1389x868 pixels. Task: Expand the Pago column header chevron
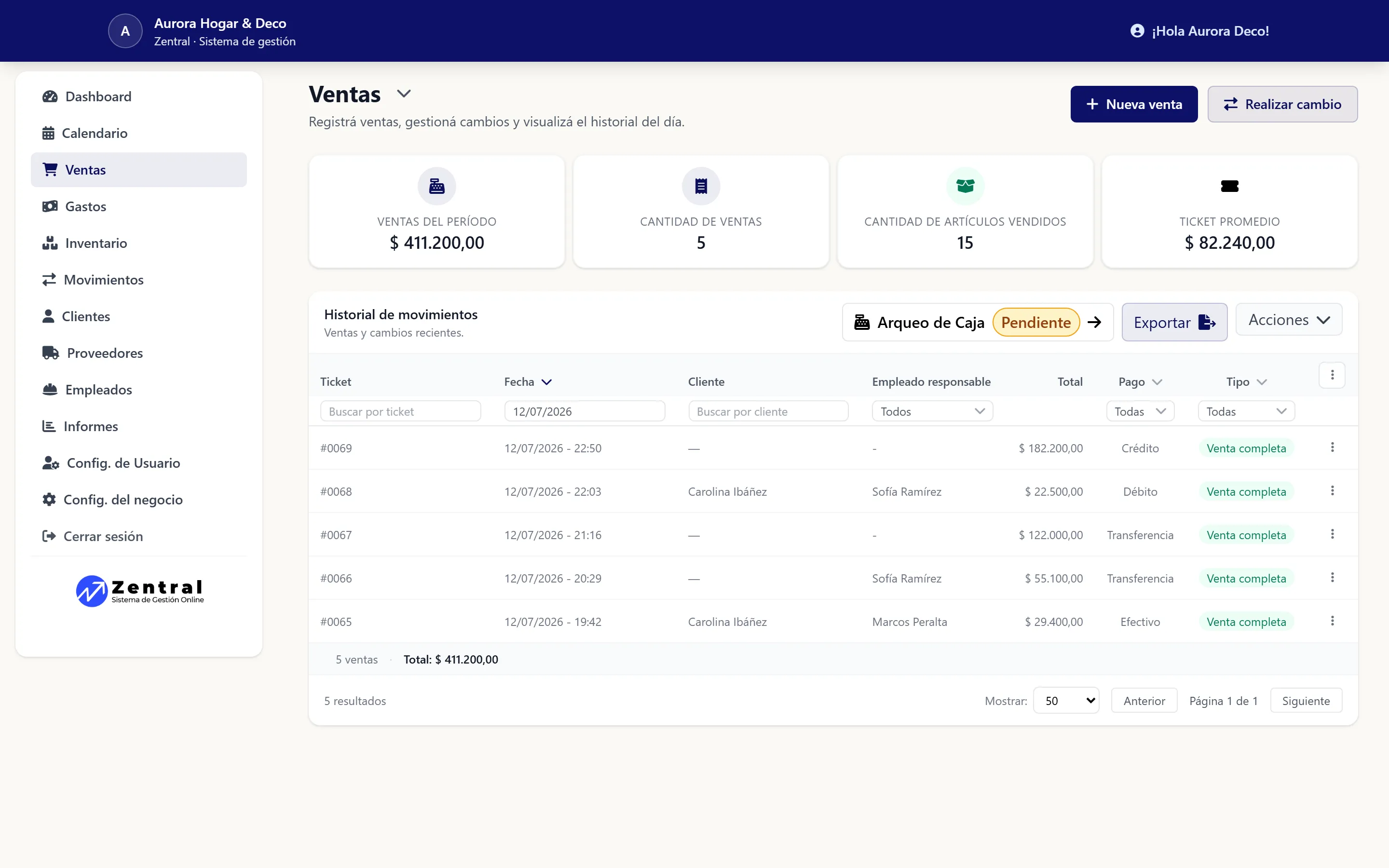[1157, 382]
